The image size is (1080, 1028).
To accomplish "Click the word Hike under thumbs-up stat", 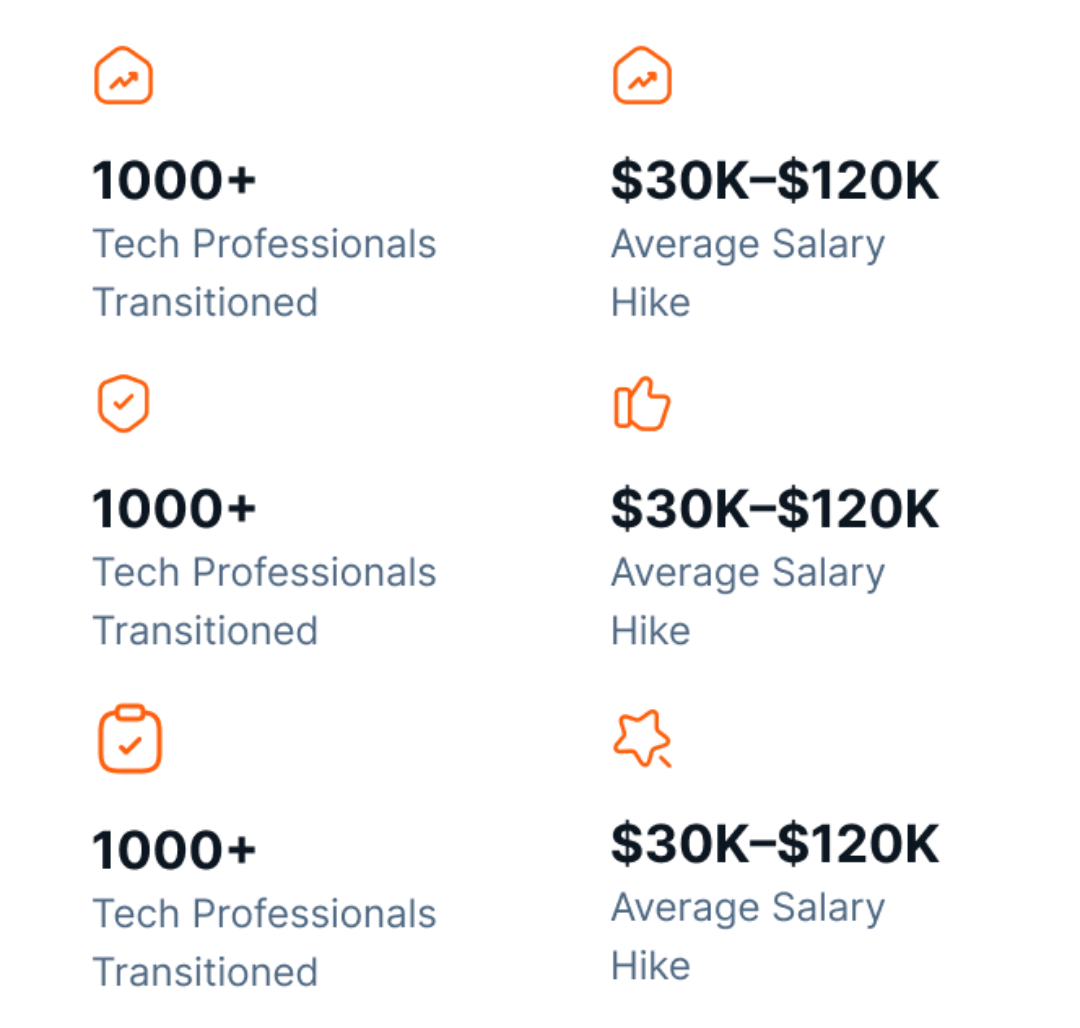I will click(x=651, y=631).
